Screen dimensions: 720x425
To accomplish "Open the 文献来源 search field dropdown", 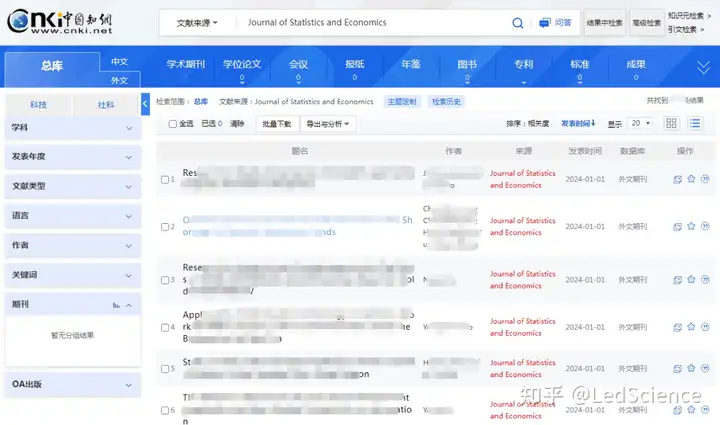I will tap(197, 23).
